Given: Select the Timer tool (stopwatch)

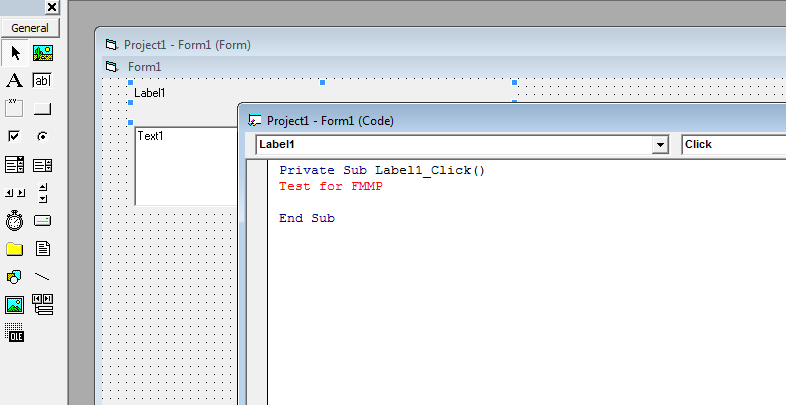Looking at the screenshot, I should pyautogui.click(x=15, y=221).
